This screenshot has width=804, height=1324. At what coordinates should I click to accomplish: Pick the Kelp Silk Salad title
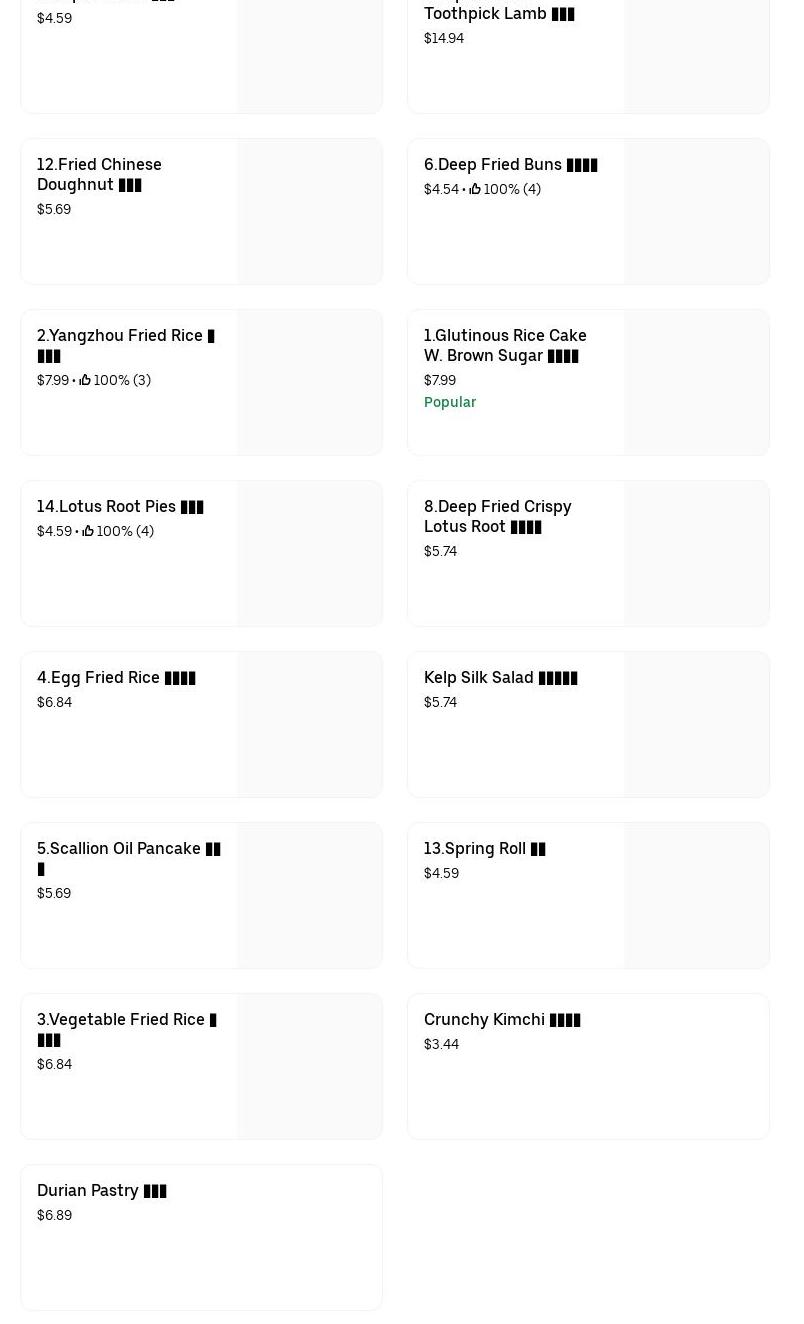click(500, 678)
